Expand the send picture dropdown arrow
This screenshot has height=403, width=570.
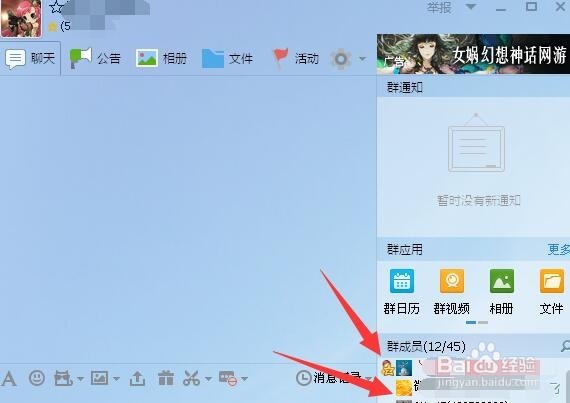(116, 379)
